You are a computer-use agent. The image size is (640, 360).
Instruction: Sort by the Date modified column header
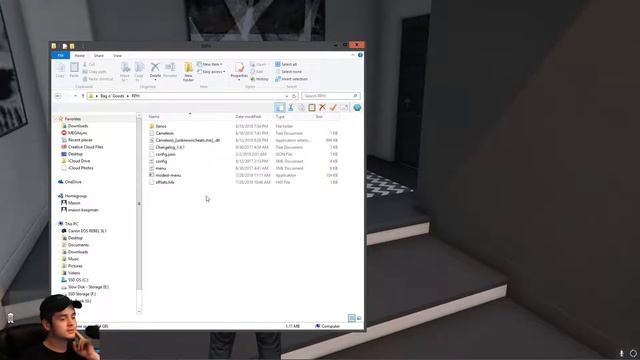click(248, 117)
